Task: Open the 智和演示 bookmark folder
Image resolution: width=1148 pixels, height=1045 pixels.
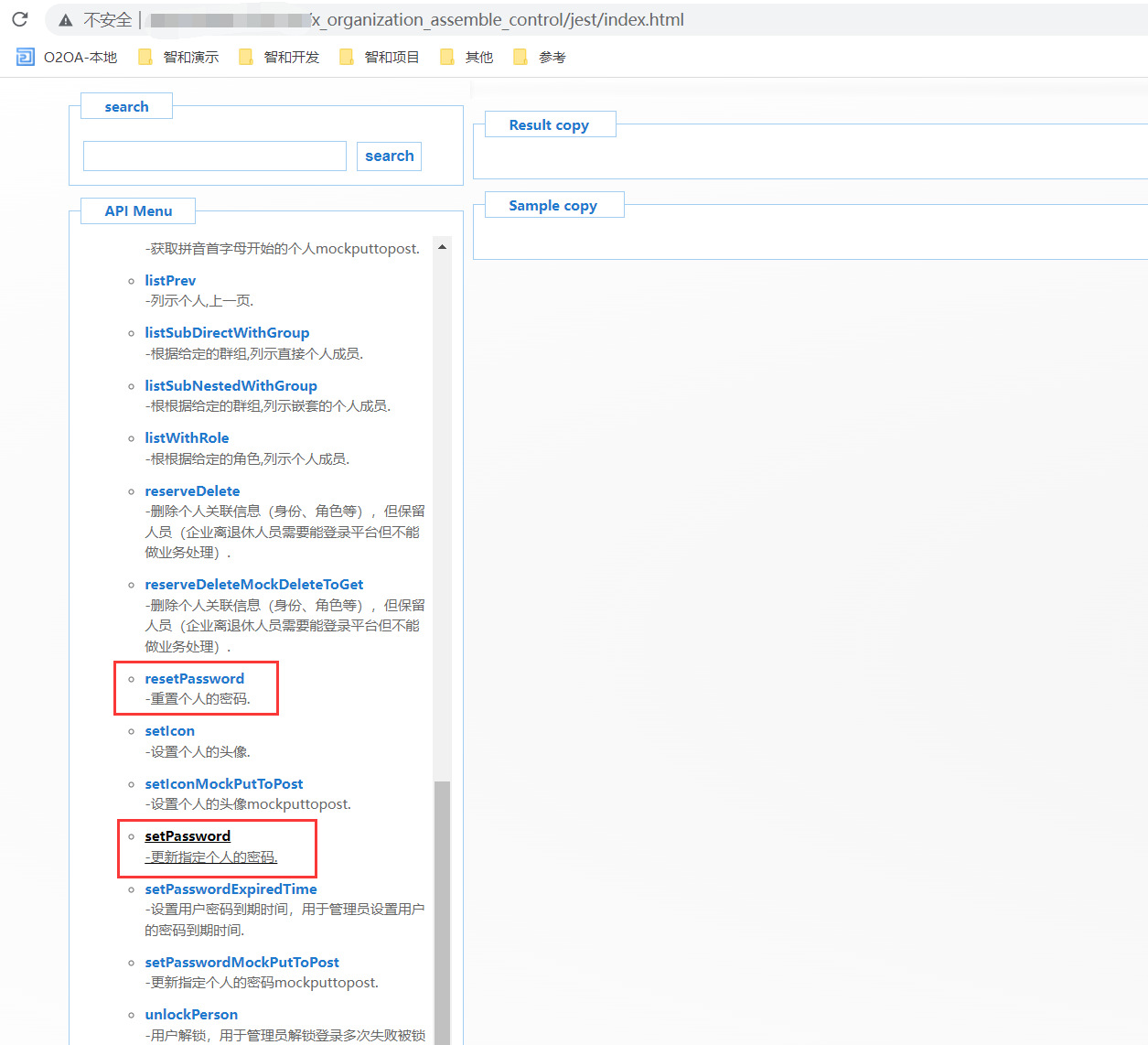Action: coord(178,57)
